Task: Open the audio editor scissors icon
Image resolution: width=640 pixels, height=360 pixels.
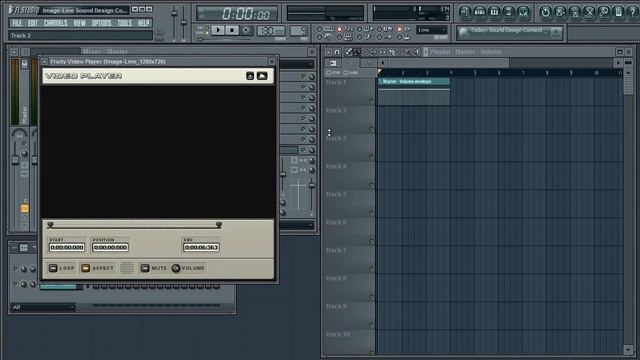Action: coord(589,12)
